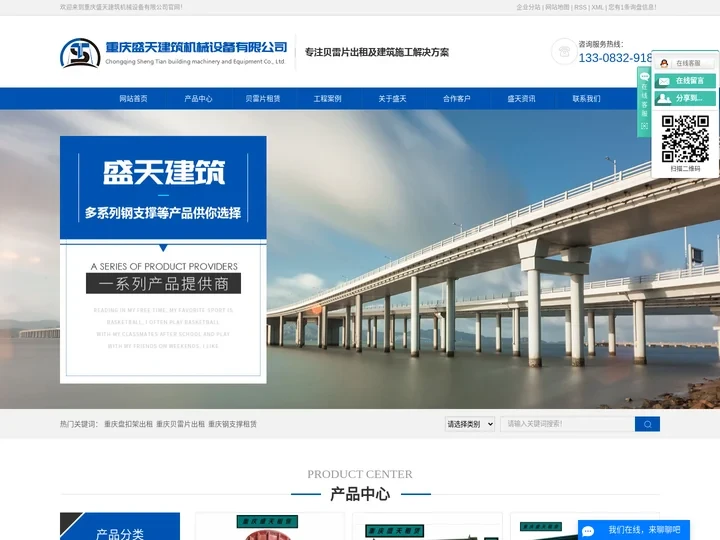Click the 企业分站 top link

528,7
